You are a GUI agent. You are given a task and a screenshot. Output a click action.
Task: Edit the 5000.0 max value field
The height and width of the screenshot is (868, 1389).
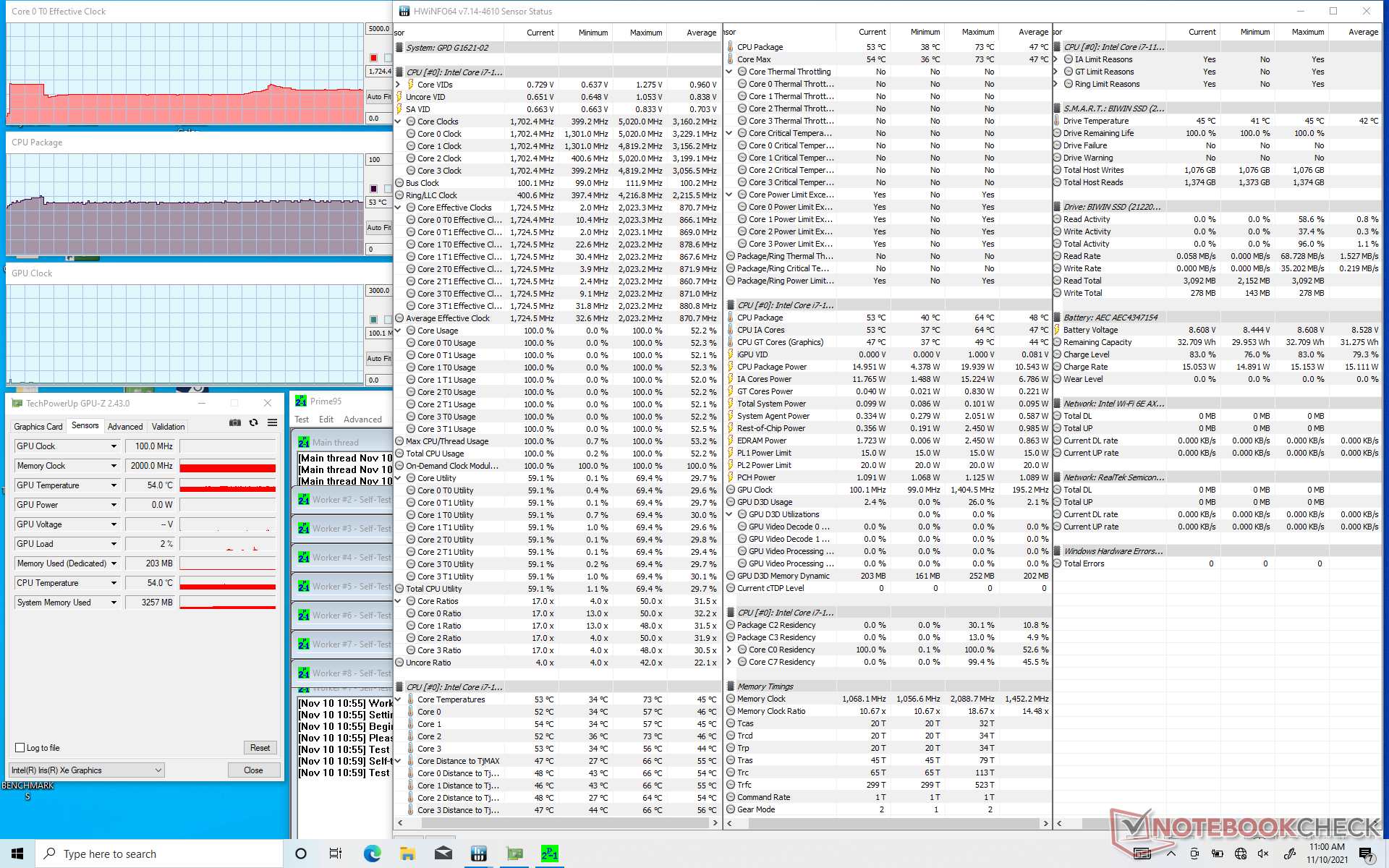coord(378,29)
